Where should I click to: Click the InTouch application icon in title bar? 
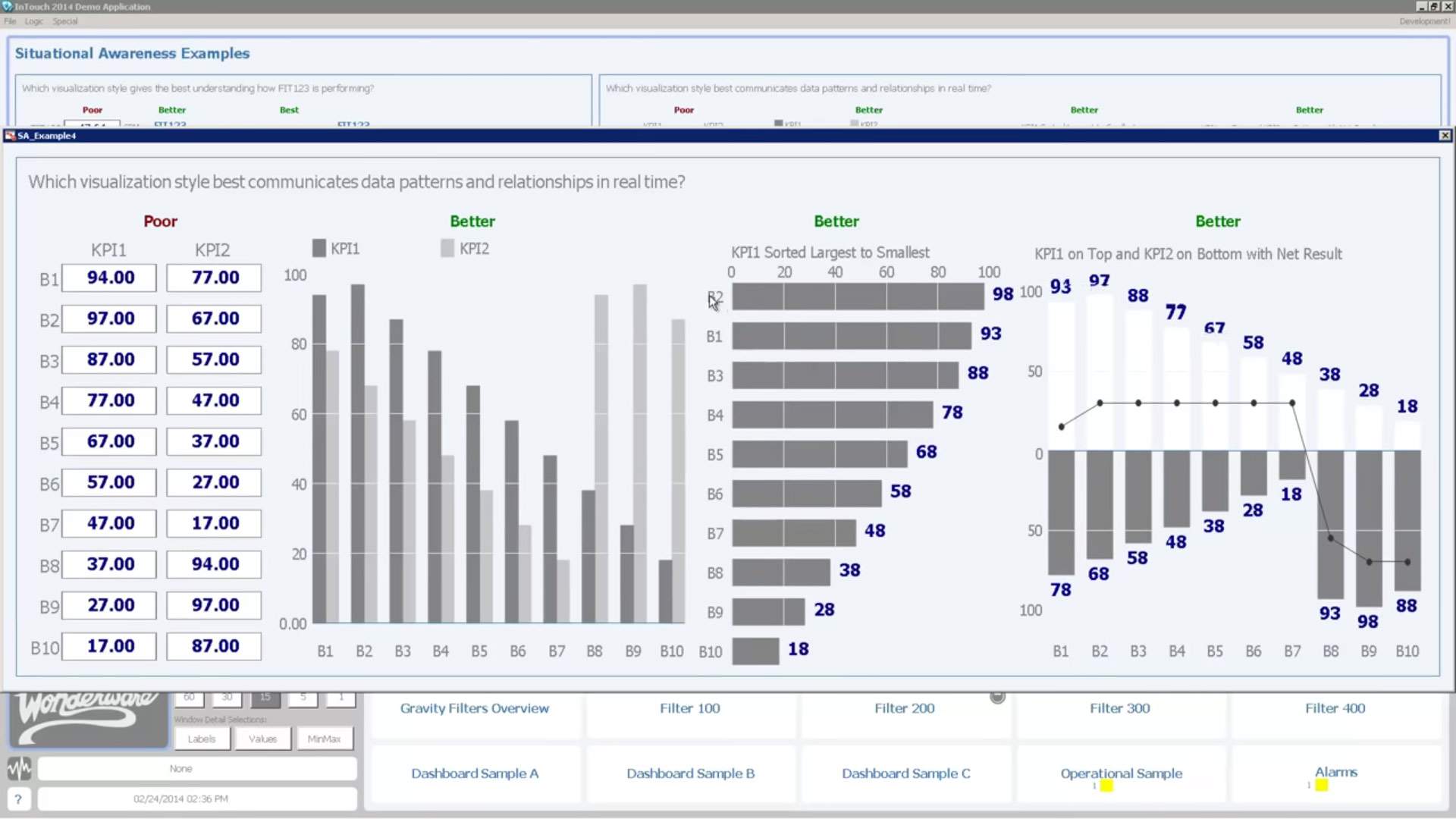point(8,6)
